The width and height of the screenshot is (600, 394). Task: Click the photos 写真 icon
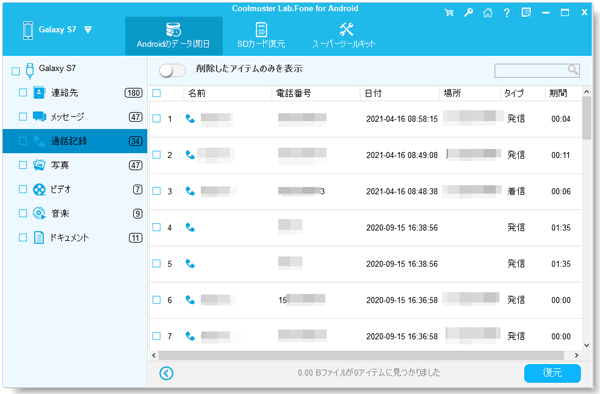pyautogui.click(x=39, y=165)
